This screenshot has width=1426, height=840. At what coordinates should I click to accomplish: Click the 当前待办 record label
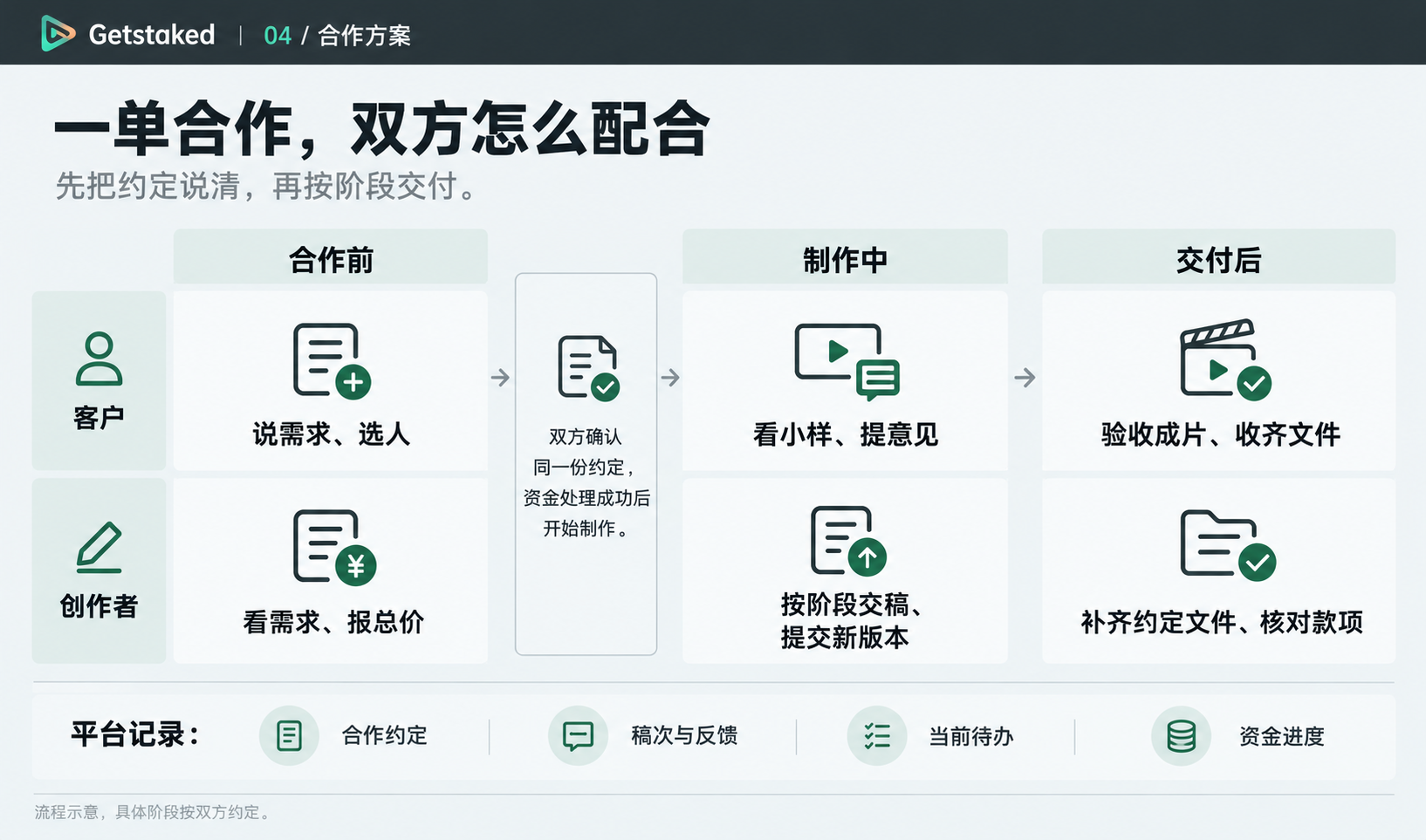click(970, 736)
